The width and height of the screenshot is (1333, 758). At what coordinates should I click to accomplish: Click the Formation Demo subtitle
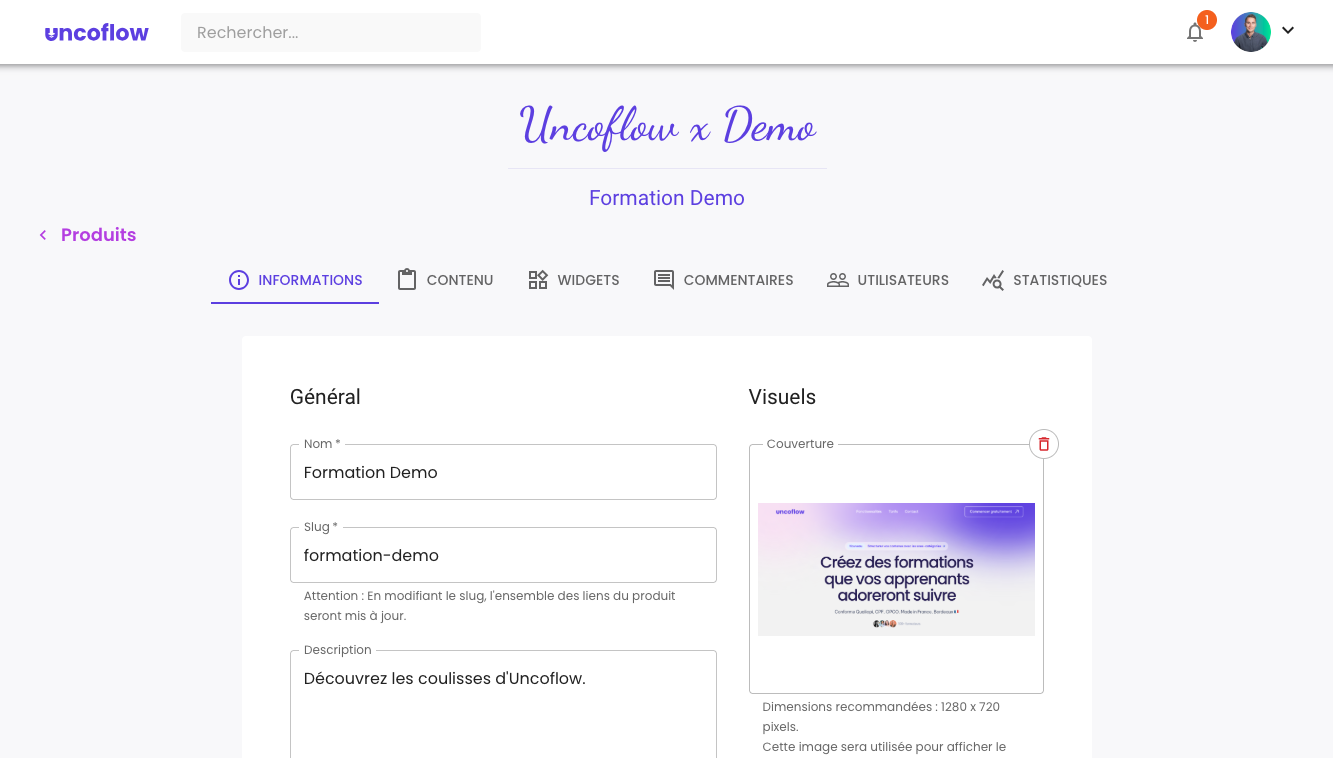pos(667,198)
